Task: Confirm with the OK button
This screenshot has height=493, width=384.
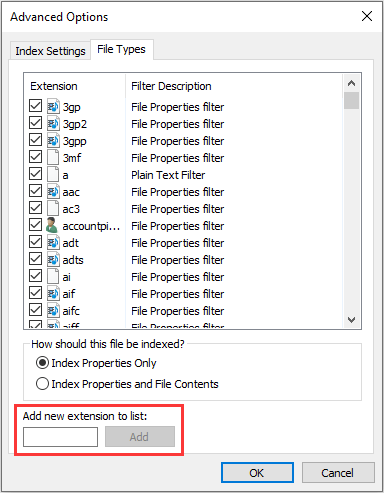Action: [257, 473]
